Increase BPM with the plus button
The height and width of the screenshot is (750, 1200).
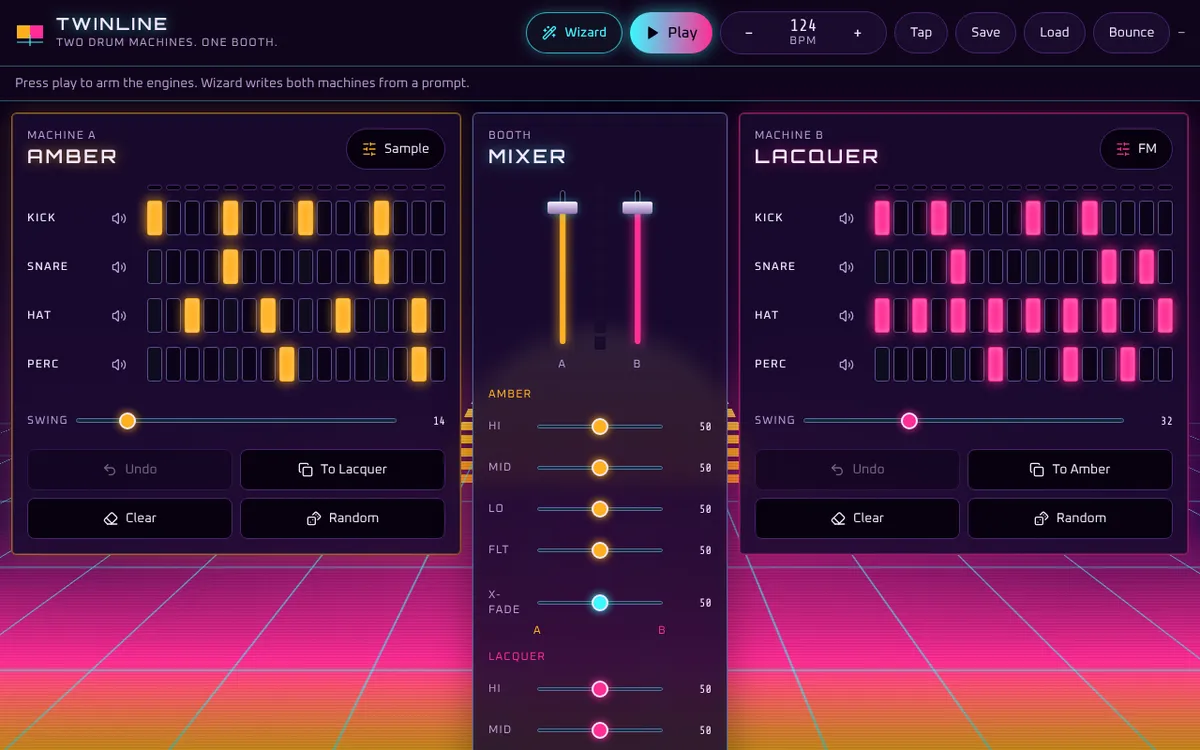[857, 33]
